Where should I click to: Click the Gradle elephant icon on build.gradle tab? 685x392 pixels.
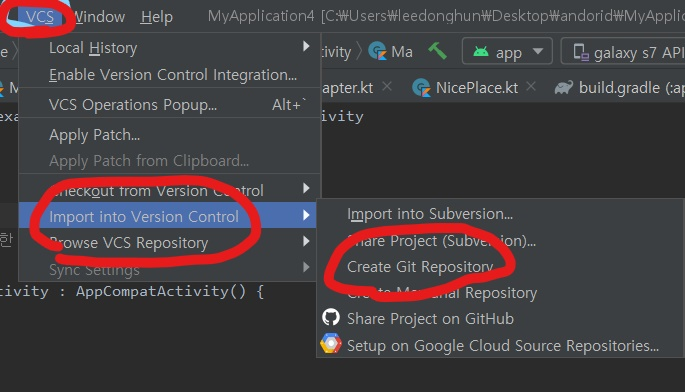(564, 88)
